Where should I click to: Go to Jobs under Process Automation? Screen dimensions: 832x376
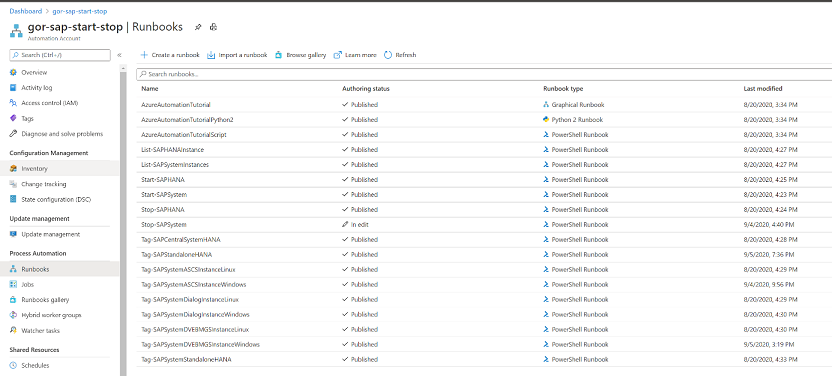27,284
